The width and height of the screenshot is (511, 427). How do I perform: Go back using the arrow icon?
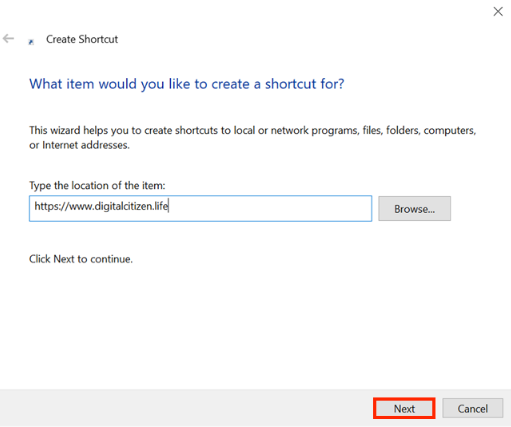(8, 39)
